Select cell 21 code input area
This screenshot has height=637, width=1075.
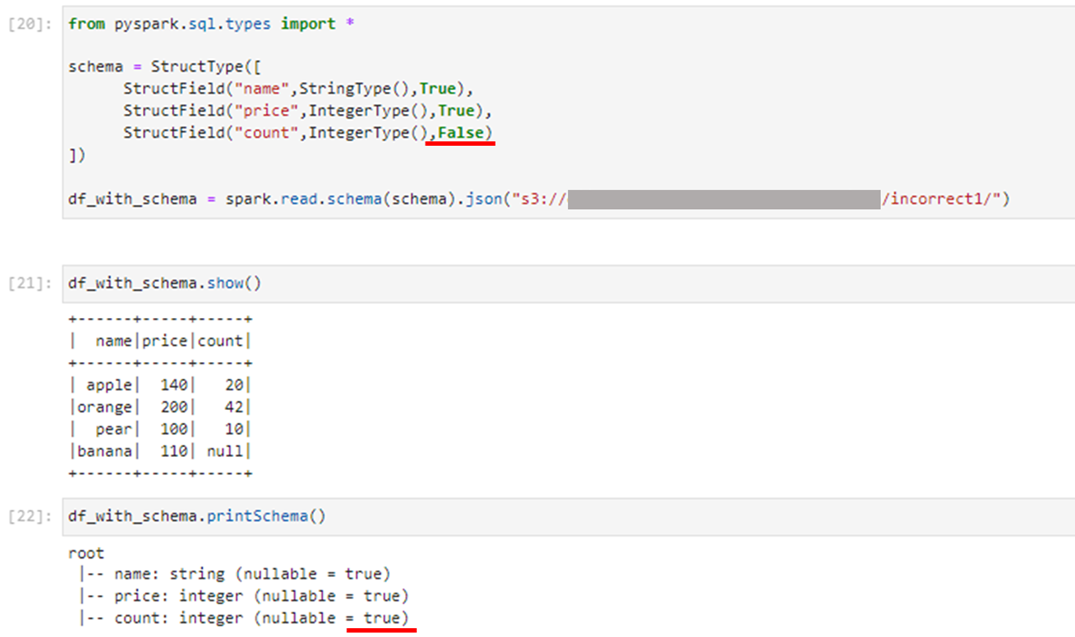coord(568,284)
